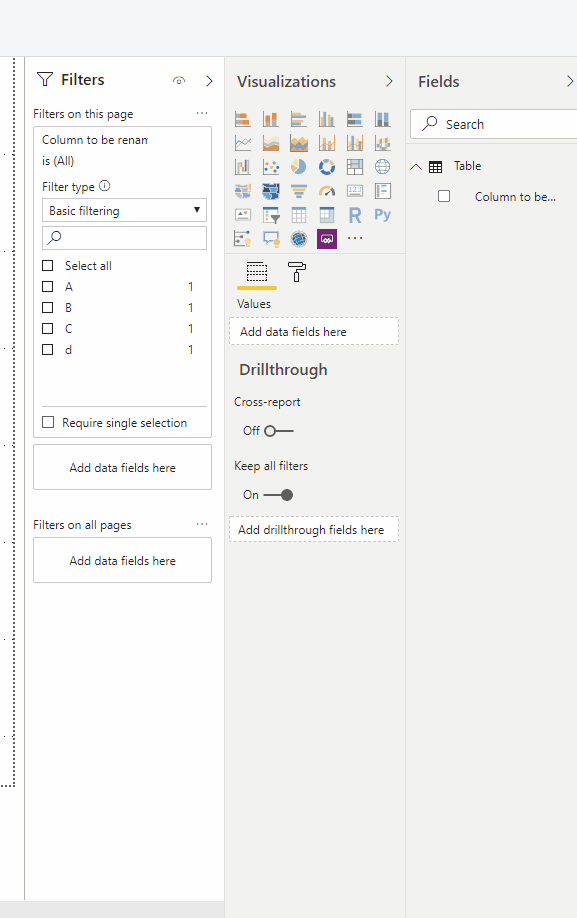Add a Scatter chart visual
This screenshot has height=918, width=577.
click(271, 167)
